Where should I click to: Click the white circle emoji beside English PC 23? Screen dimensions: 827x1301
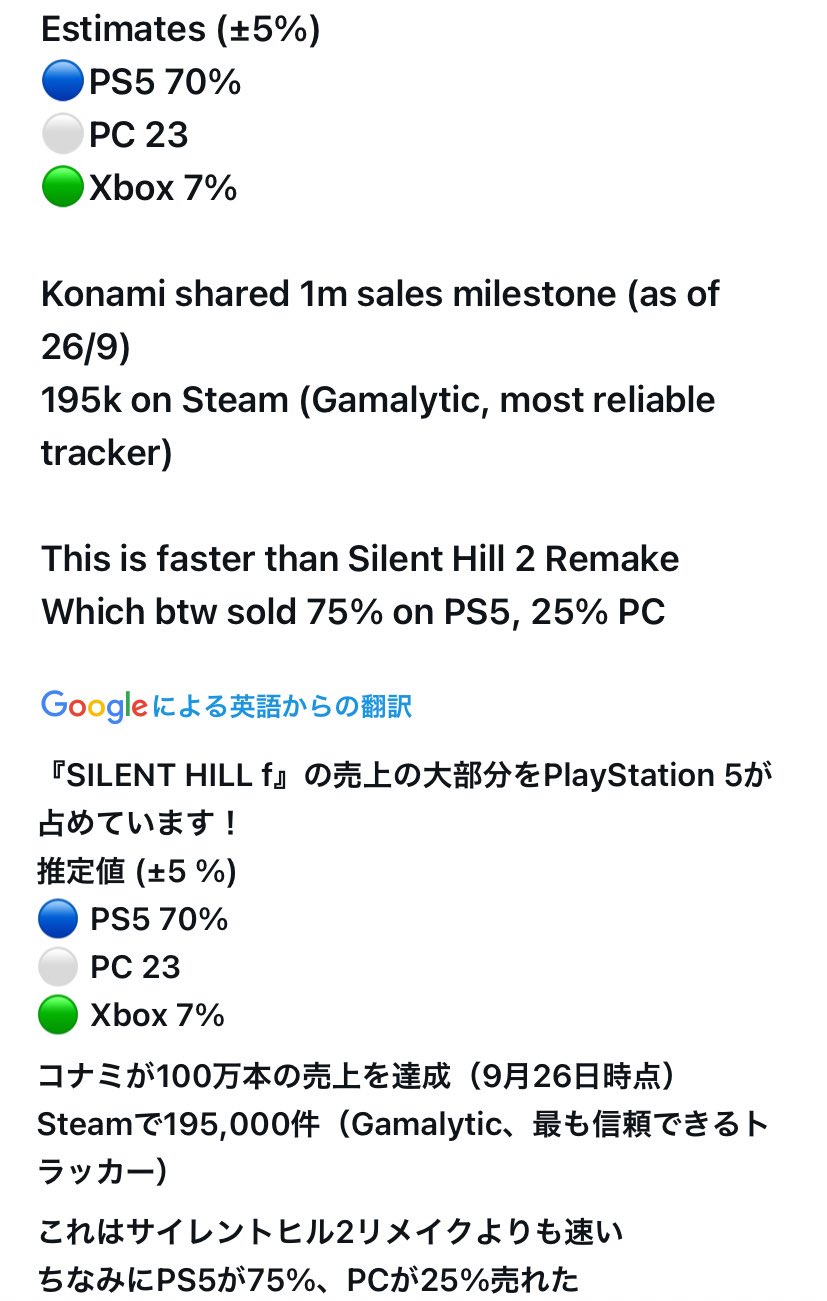[x=63, y=135]
